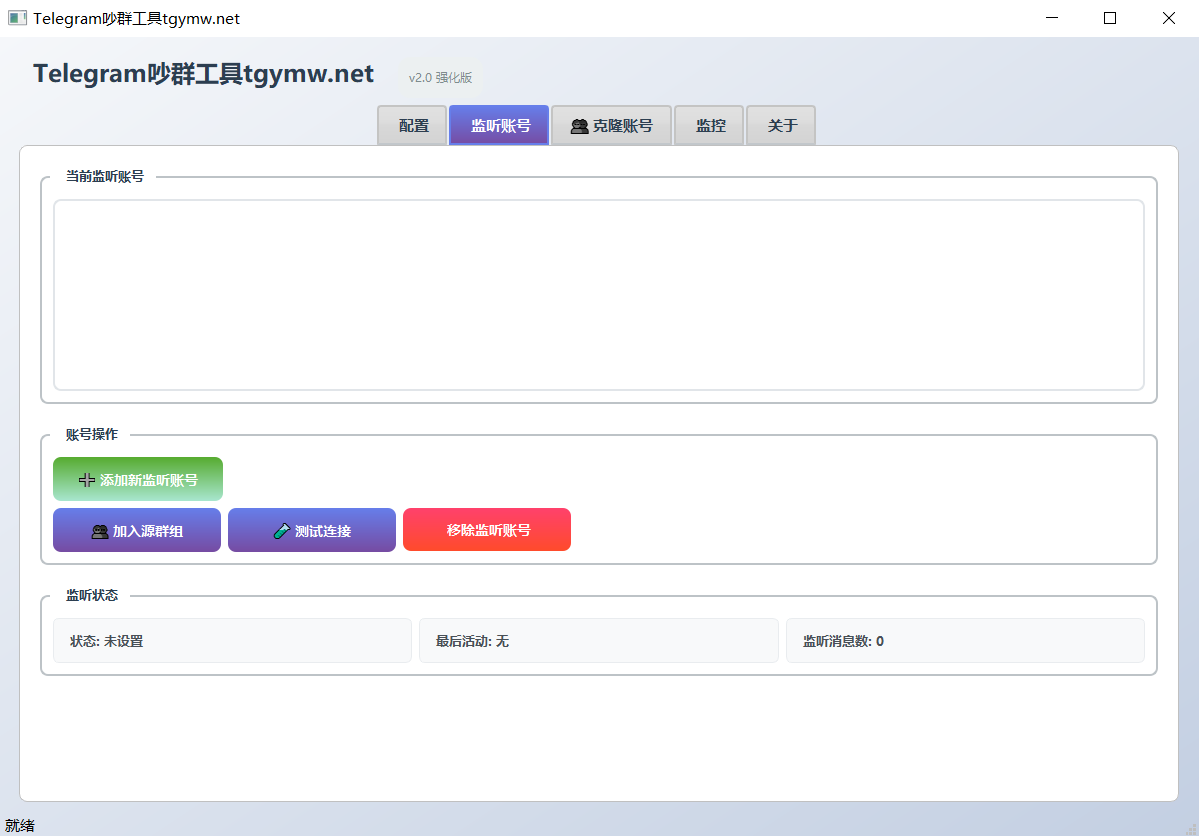The image size is (1199, 836).
Task: Click the v2.0 强化版 version badge
Action: pos(440,78)
